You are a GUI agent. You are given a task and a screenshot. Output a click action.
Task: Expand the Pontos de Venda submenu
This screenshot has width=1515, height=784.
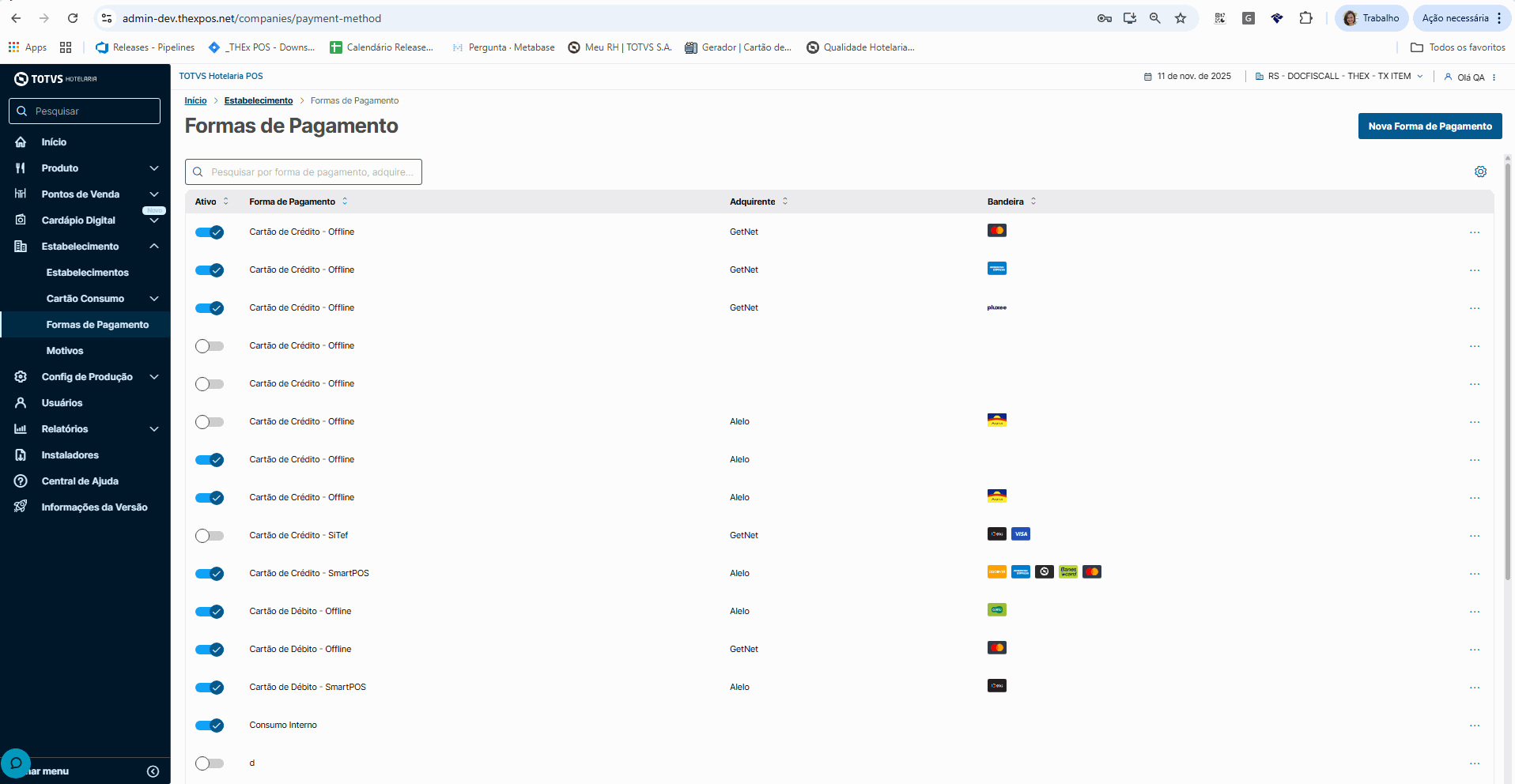coord(154,194)
